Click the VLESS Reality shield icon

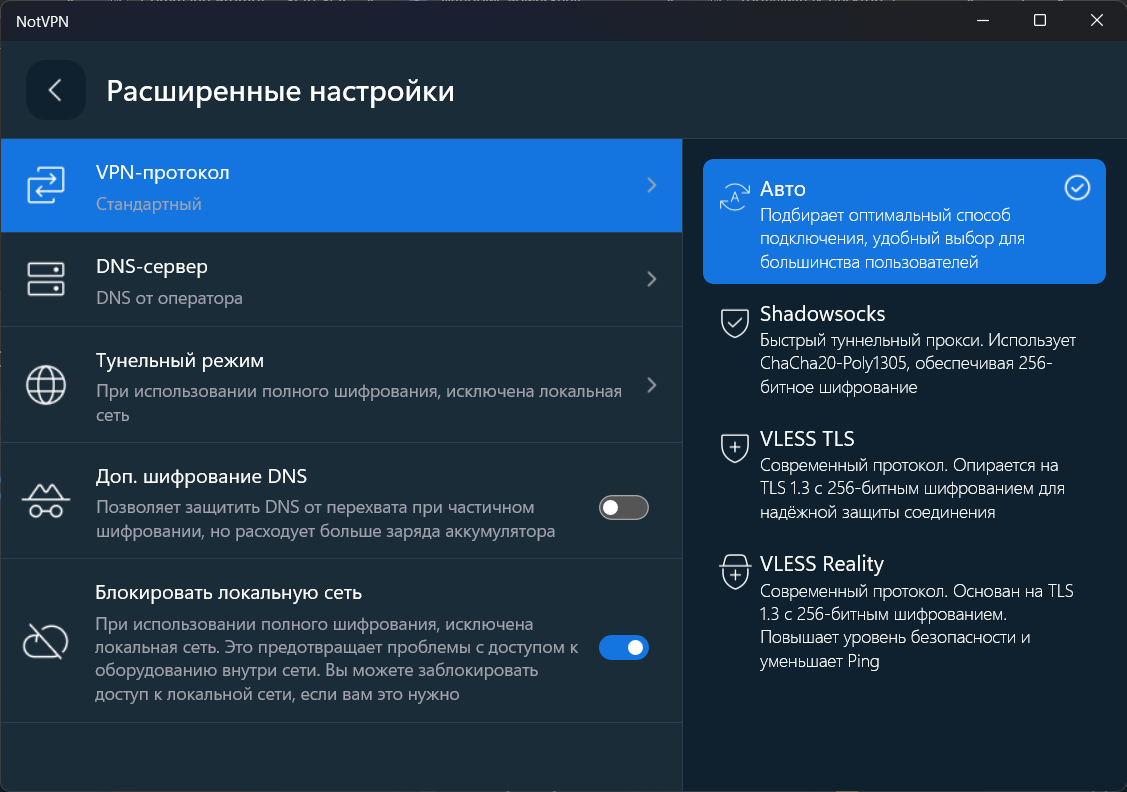pyautogui.click(x=735, y=572)
